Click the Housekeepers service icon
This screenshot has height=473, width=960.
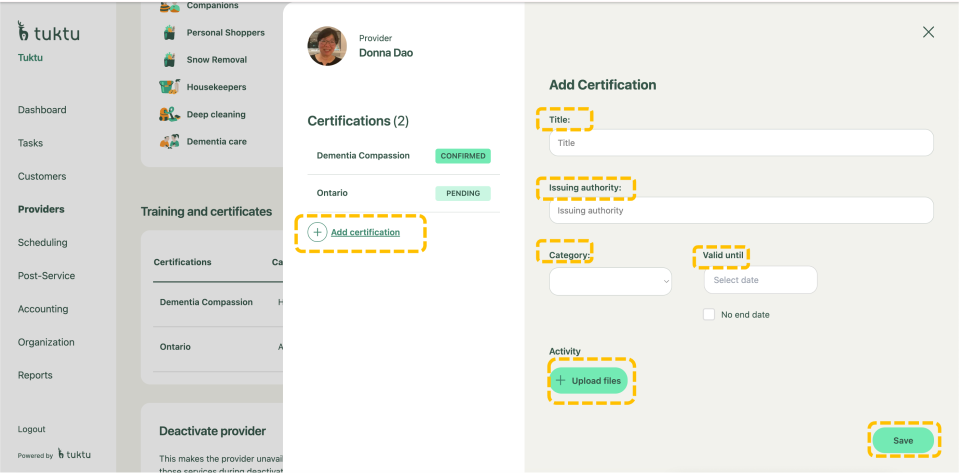170,87
